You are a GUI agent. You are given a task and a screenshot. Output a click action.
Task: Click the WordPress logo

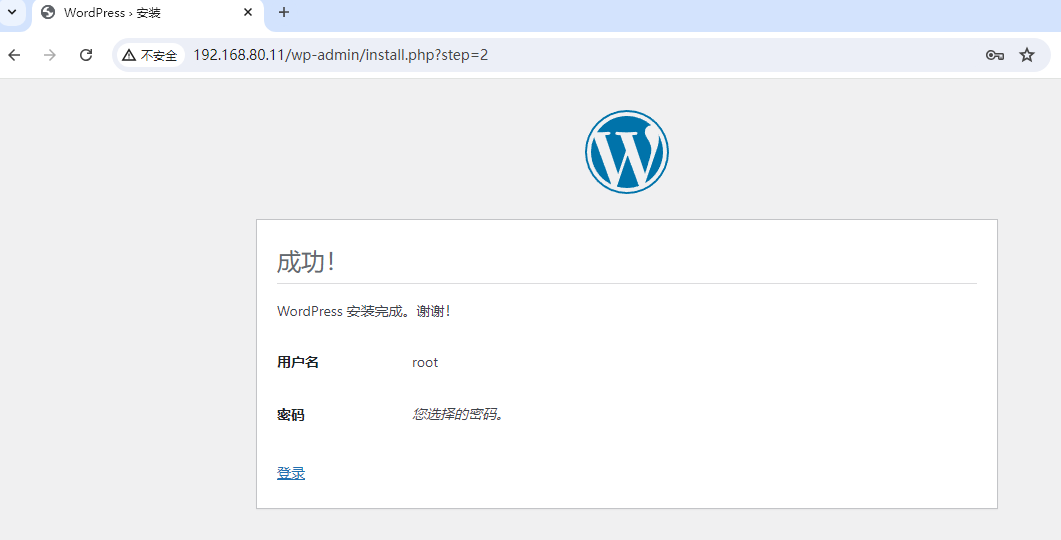[x=627, y=152]
